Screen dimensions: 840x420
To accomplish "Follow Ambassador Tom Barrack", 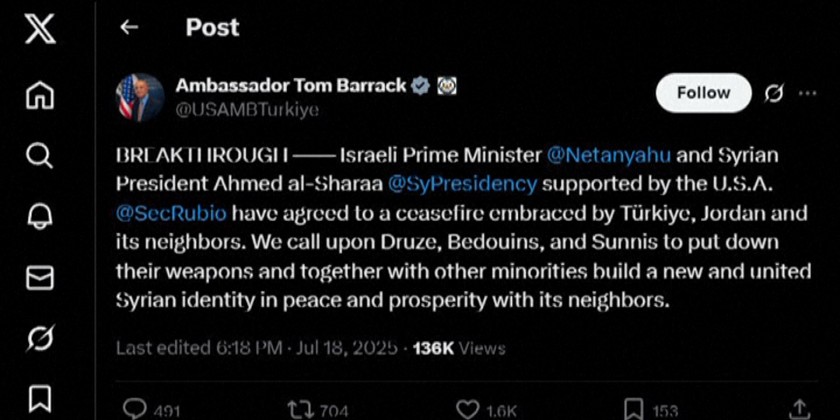I will coord(703,93).
